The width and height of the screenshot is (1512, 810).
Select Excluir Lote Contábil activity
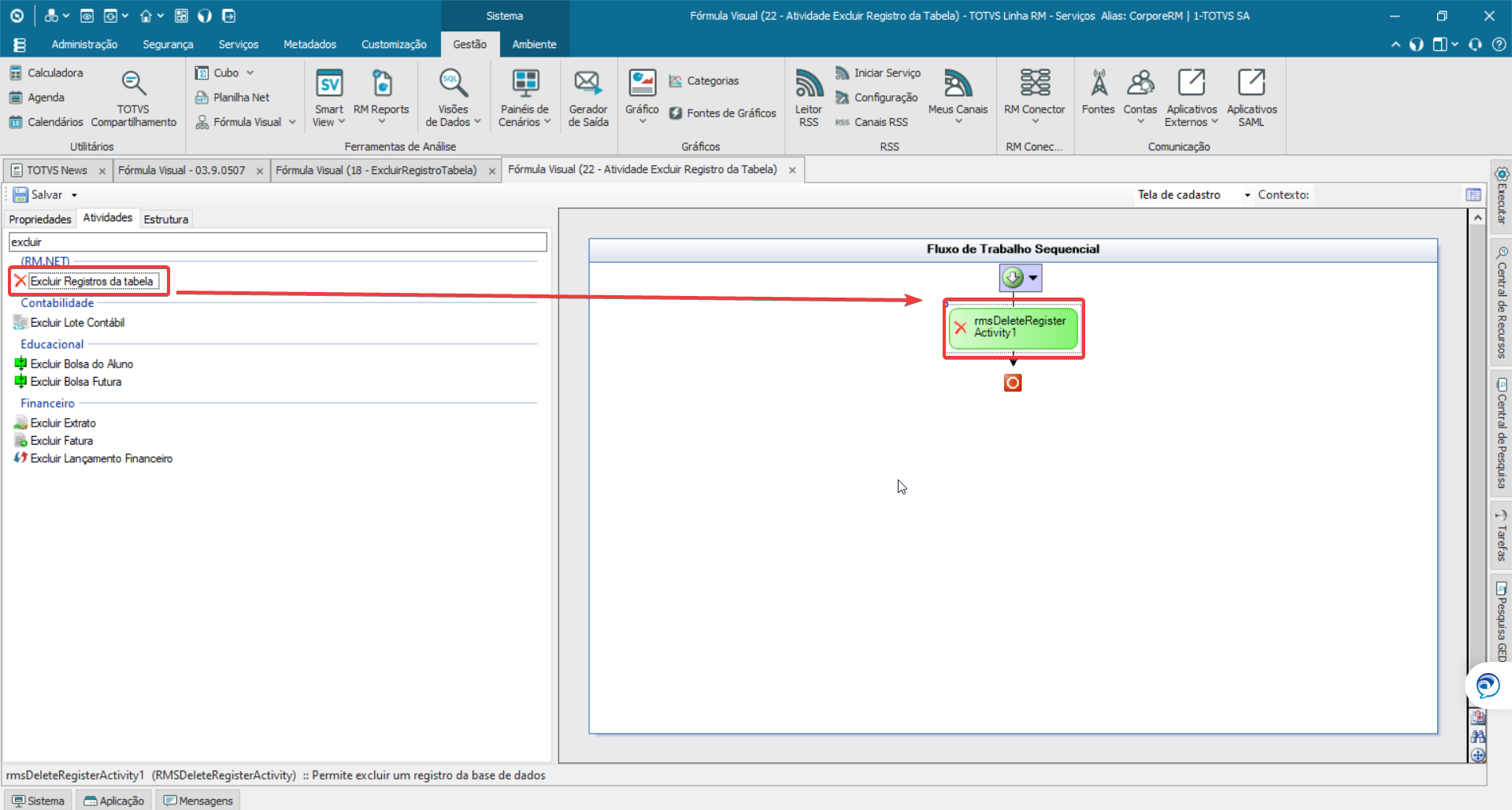coord(69,323)
